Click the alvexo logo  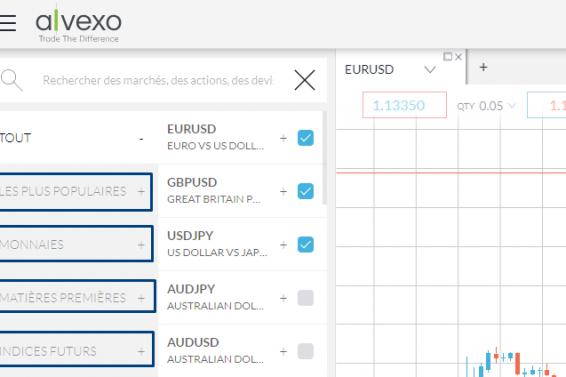(78, 23)
